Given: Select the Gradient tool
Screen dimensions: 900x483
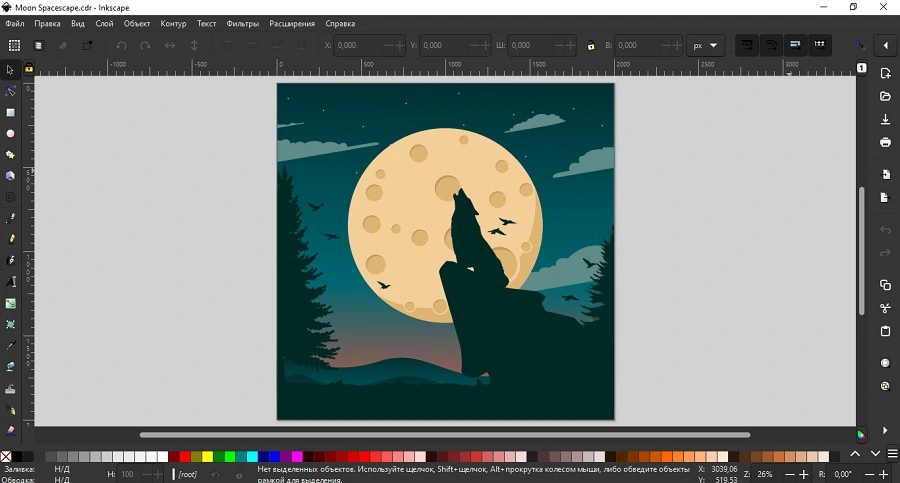Looking at the screenshot, I should click(x=10, y=303).
